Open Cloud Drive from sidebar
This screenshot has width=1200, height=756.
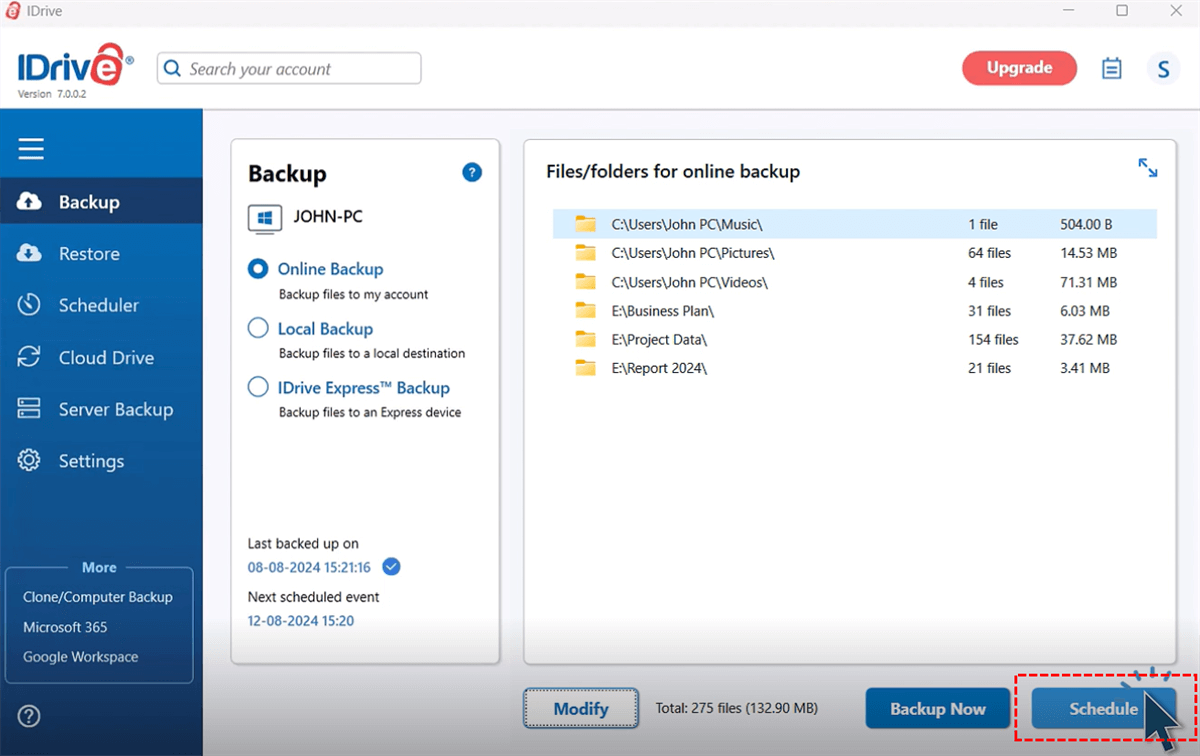coord(105,358)
